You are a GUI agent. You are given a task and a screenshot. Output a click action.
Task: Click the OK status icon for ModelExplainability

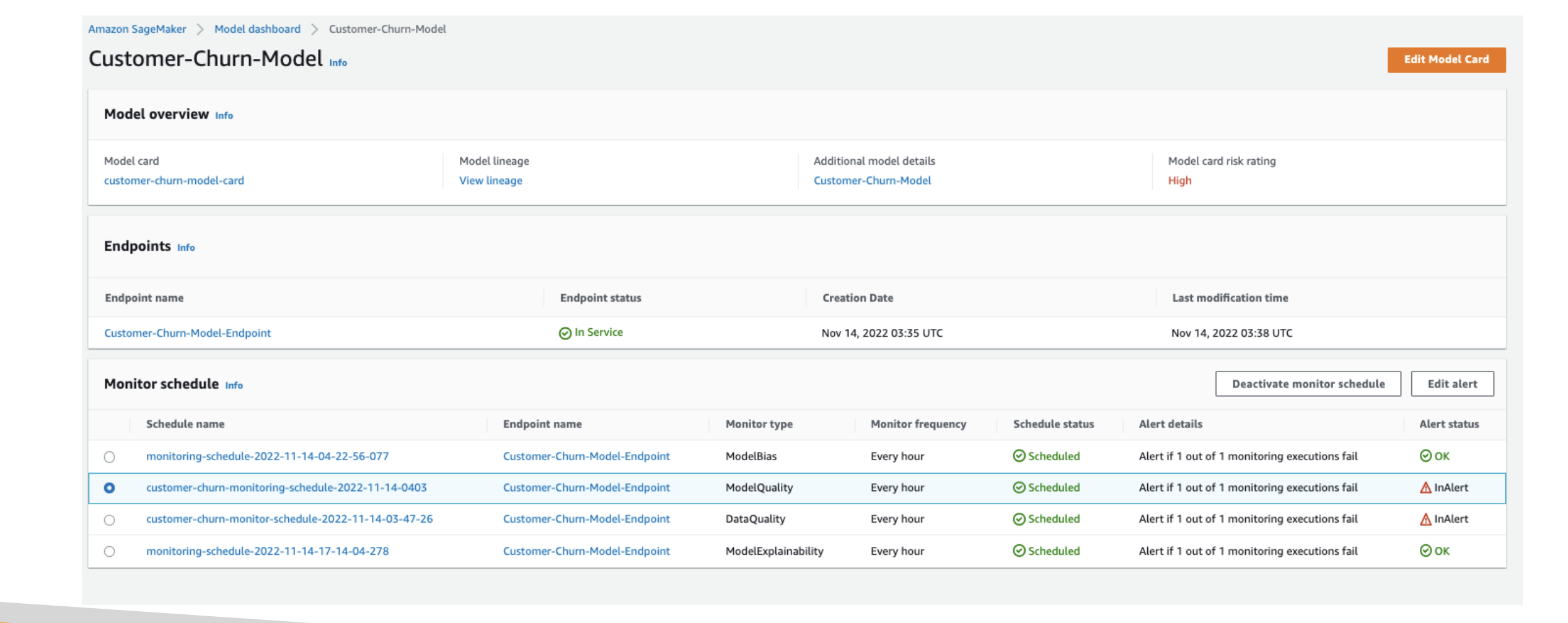point(1425,551)
